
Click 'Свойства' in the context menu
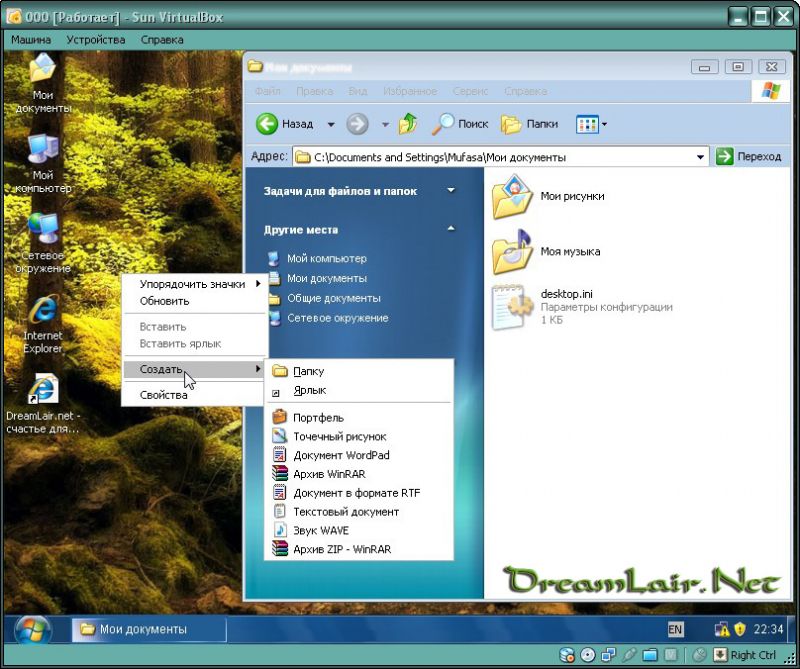tap(163, 395)
